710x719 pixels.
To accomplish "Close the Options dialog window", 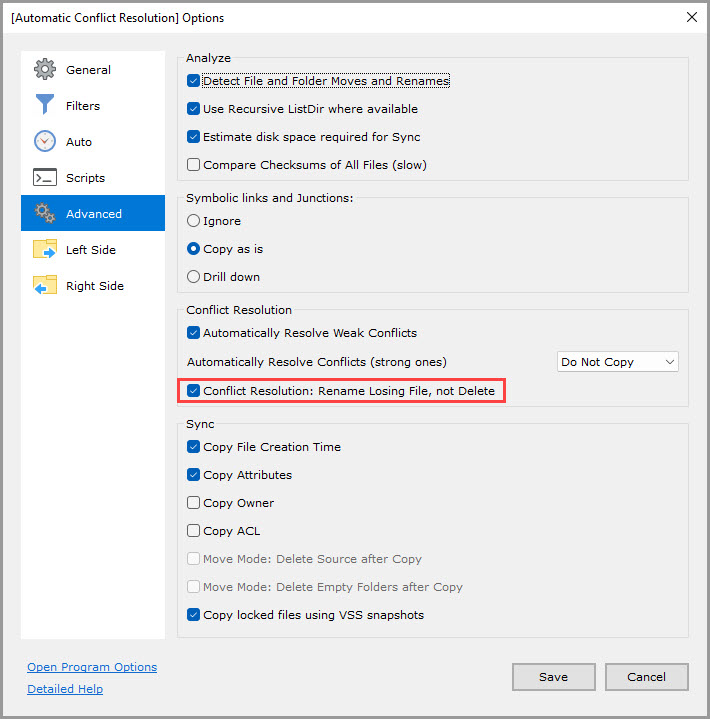I will (692, 17).
